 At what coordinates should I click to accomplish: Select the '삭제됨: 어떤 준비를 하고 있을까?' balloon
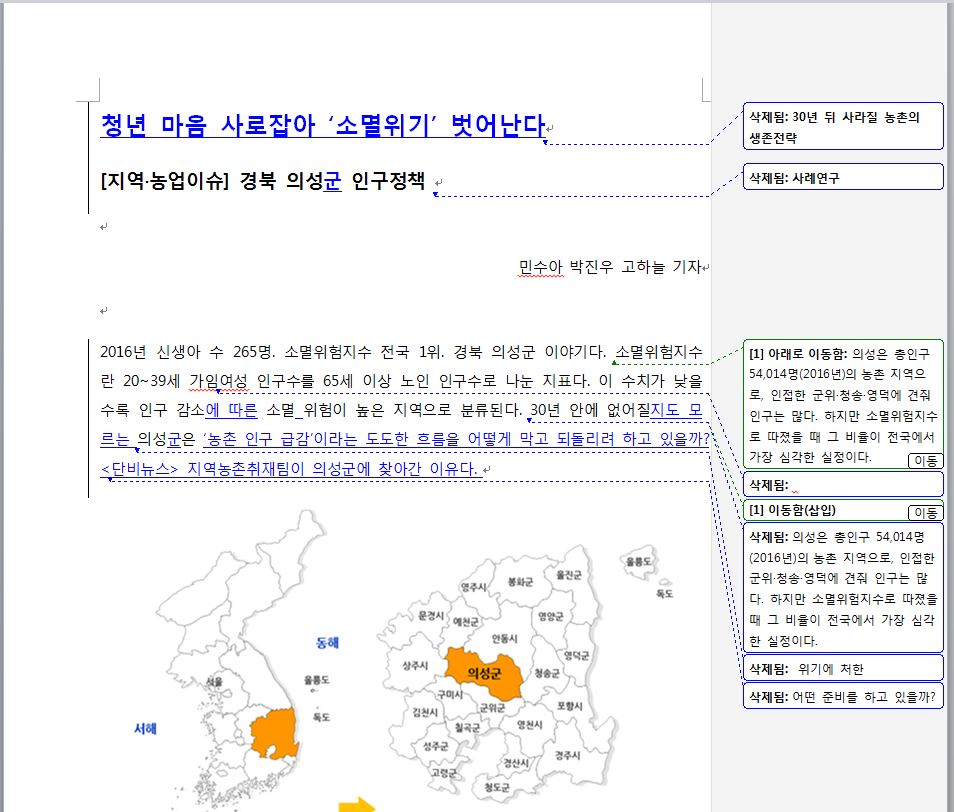tap(842, 697)
